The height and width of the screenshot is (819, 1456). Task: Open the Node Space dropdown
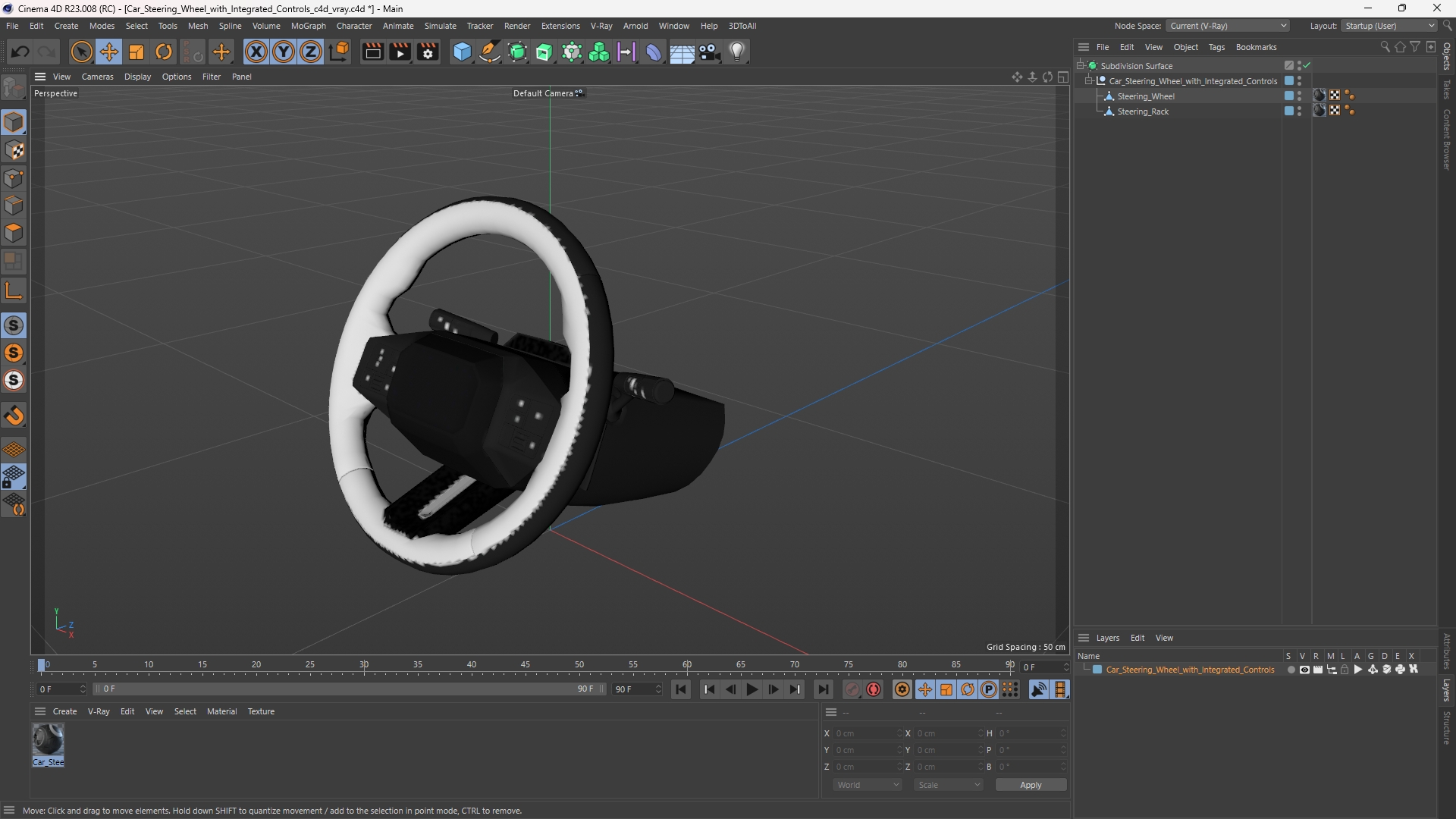point(1227,26)
